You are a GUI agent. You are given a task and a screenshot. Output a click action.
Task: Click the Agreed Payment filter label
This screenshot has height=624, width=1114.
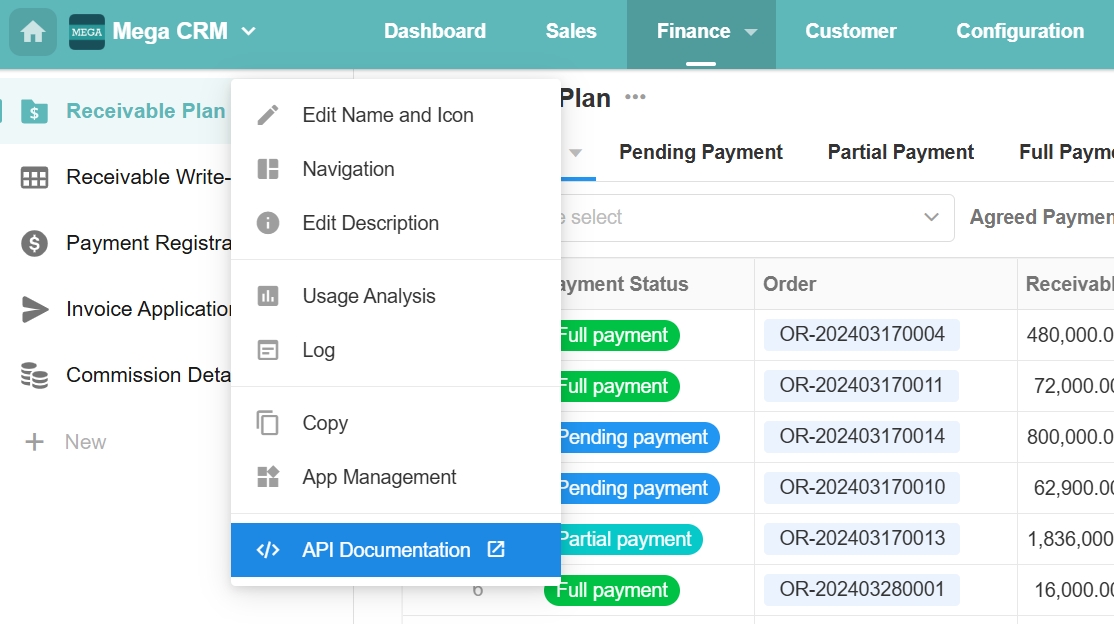[1042, 217]
